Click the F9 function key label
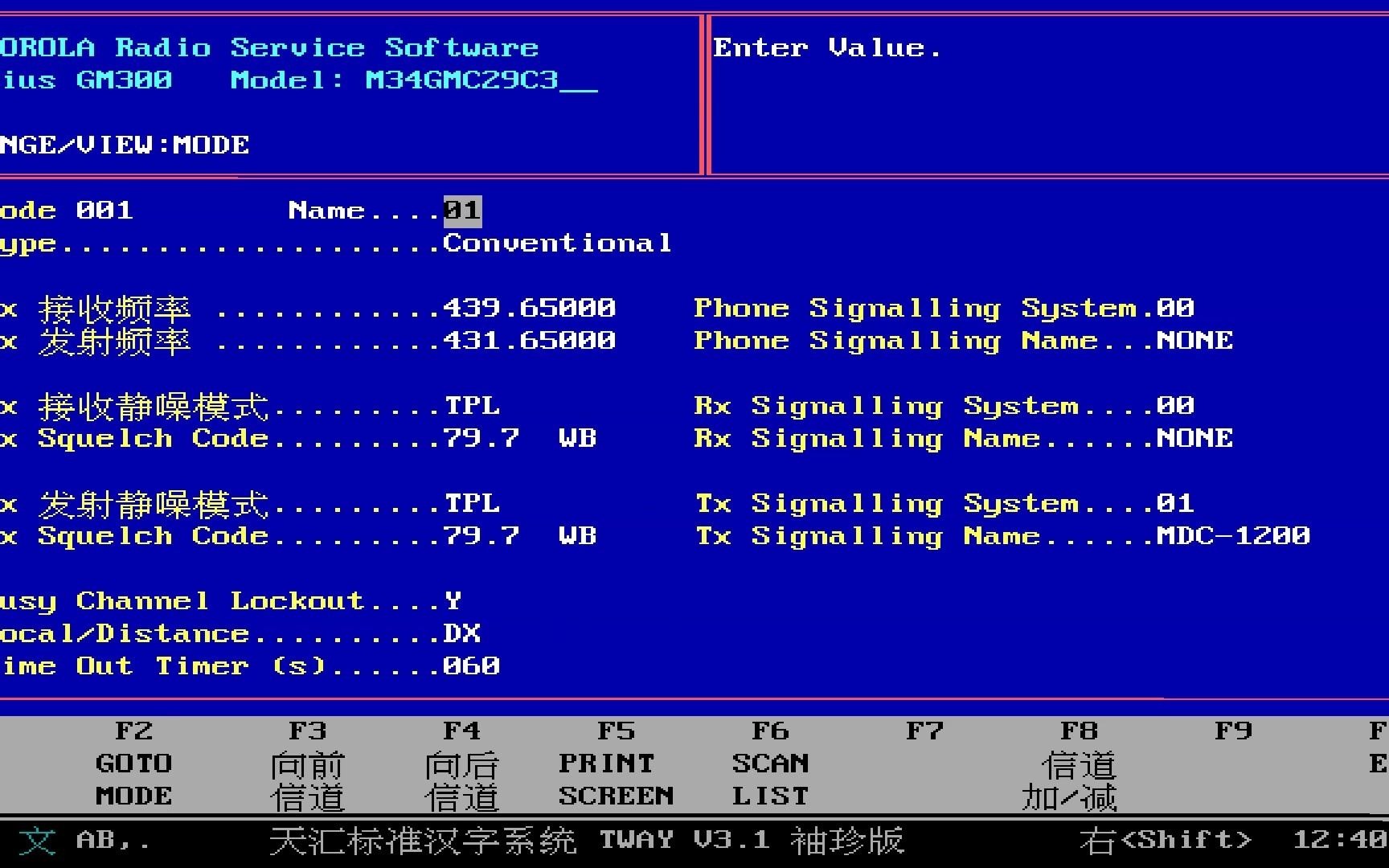 (x=1233, y=731)
